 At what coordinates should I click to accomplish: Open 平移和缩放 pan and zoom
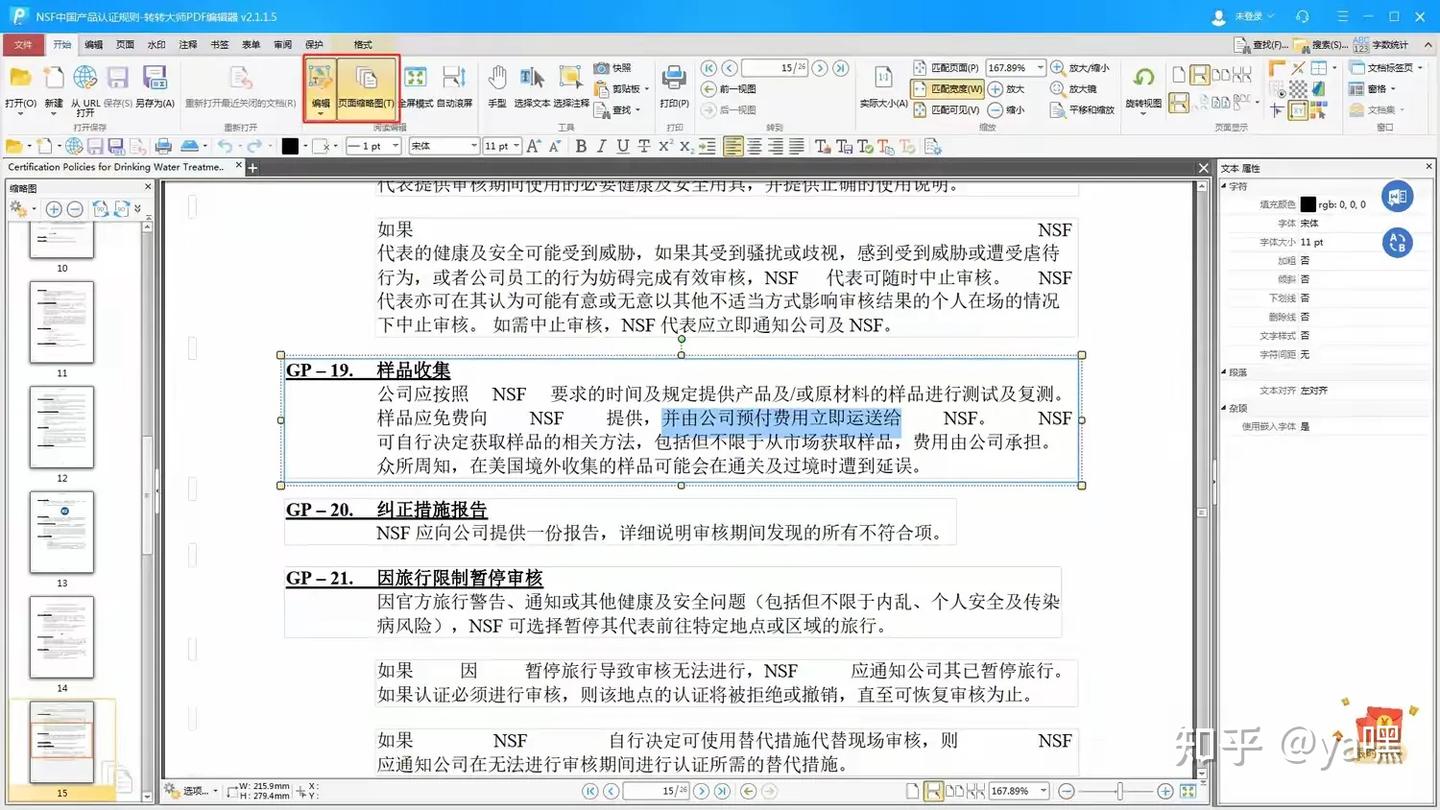click(x=1083, y=110)
